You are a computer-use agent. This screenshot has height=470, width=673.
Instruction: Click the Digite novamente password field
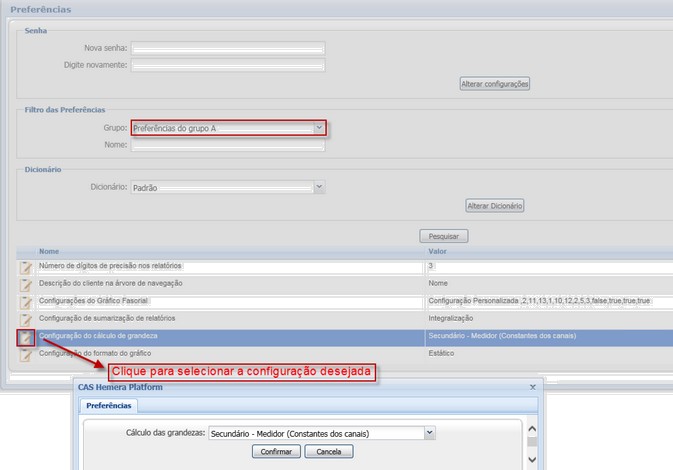[227, 65]
